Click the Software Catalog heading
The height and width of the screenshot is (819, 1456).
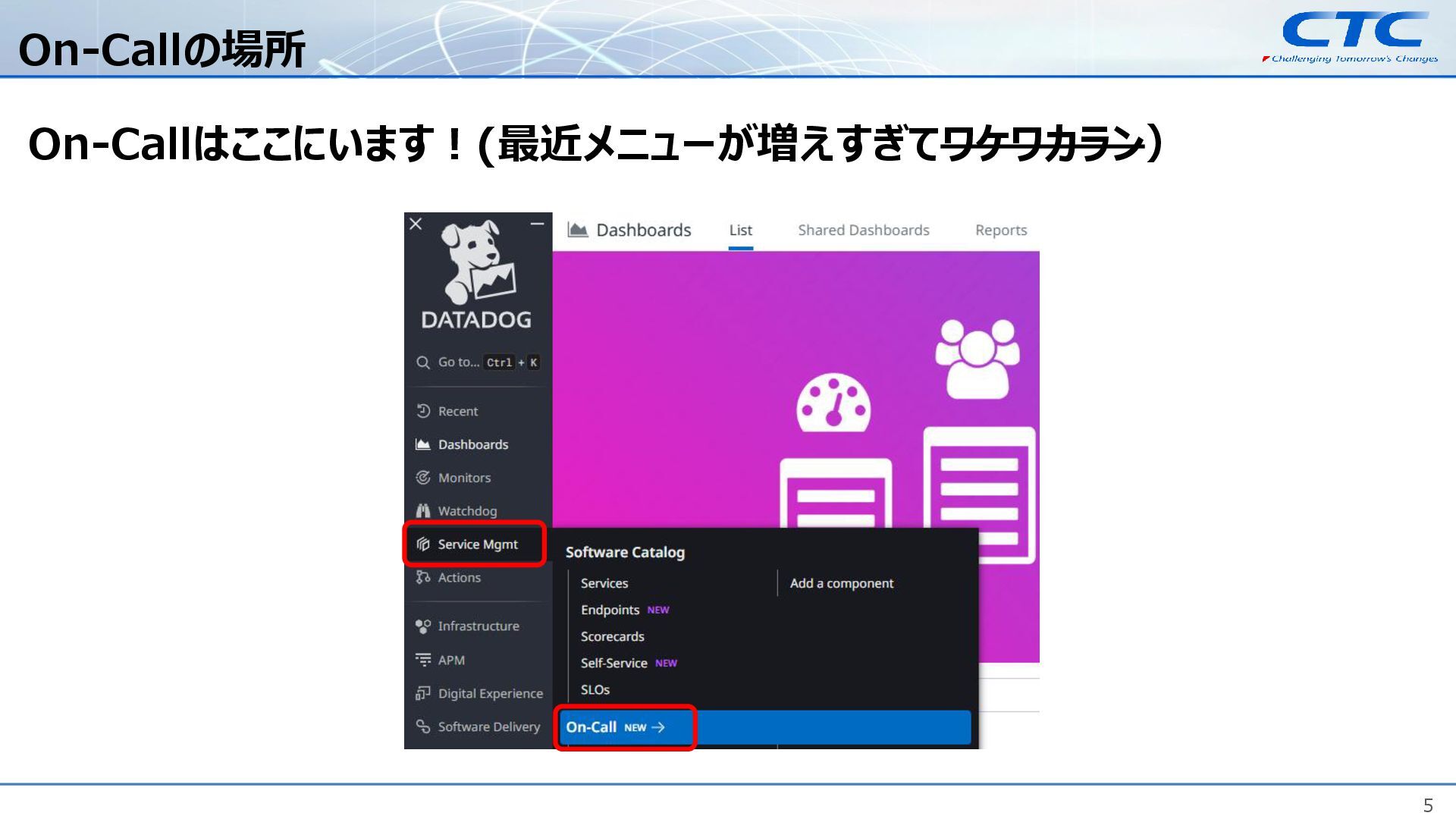coord(625,552)
